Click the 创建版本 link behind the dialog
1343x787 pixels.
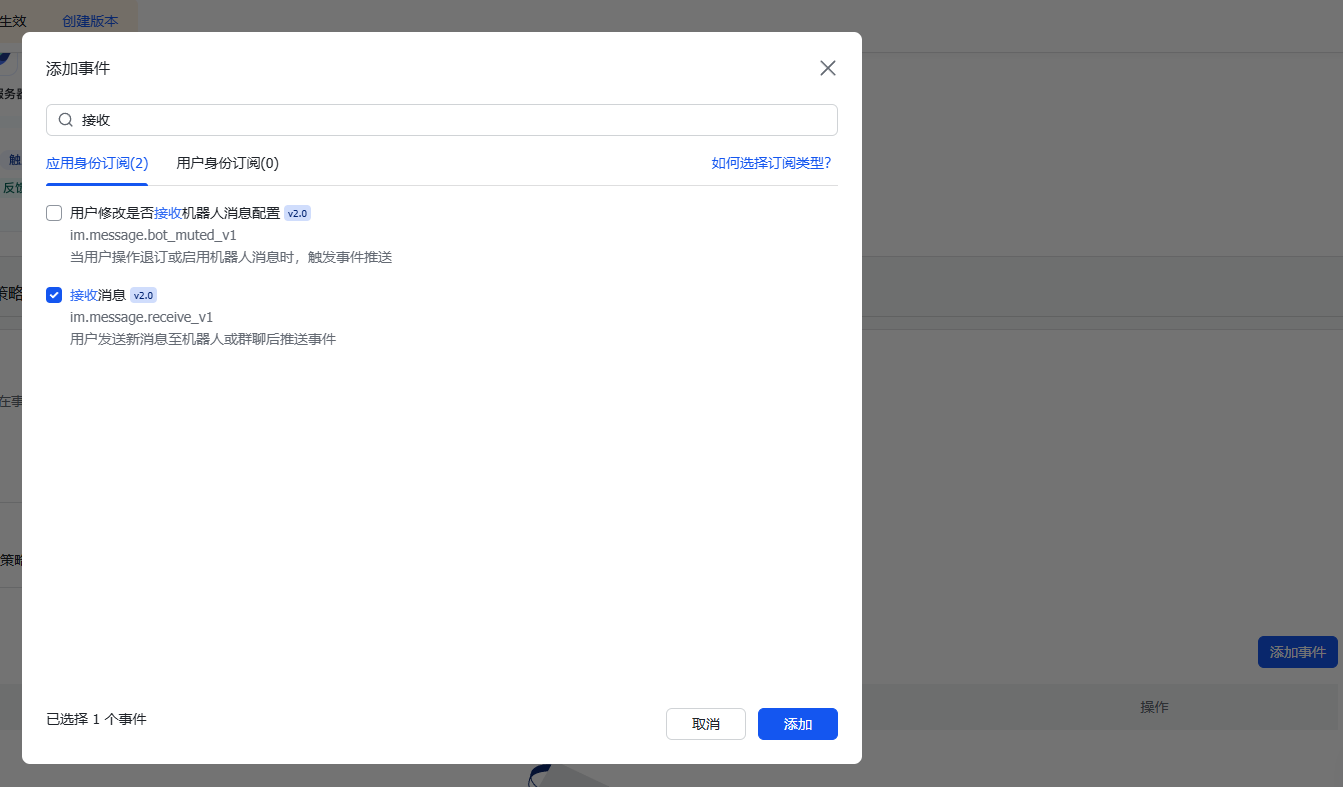pos(90,21)
